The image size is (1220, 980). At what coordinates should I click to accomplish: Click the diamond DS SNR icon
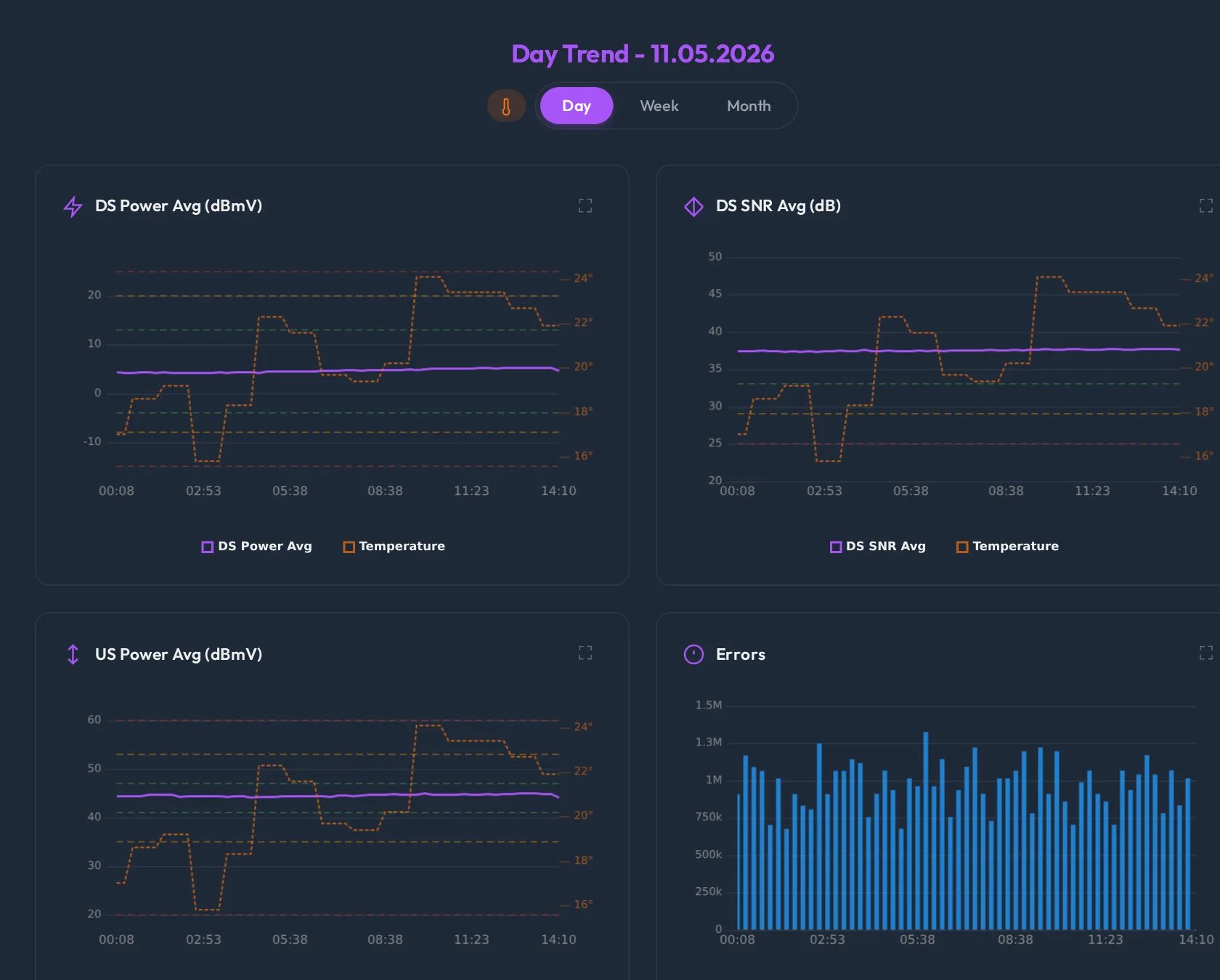694,207
